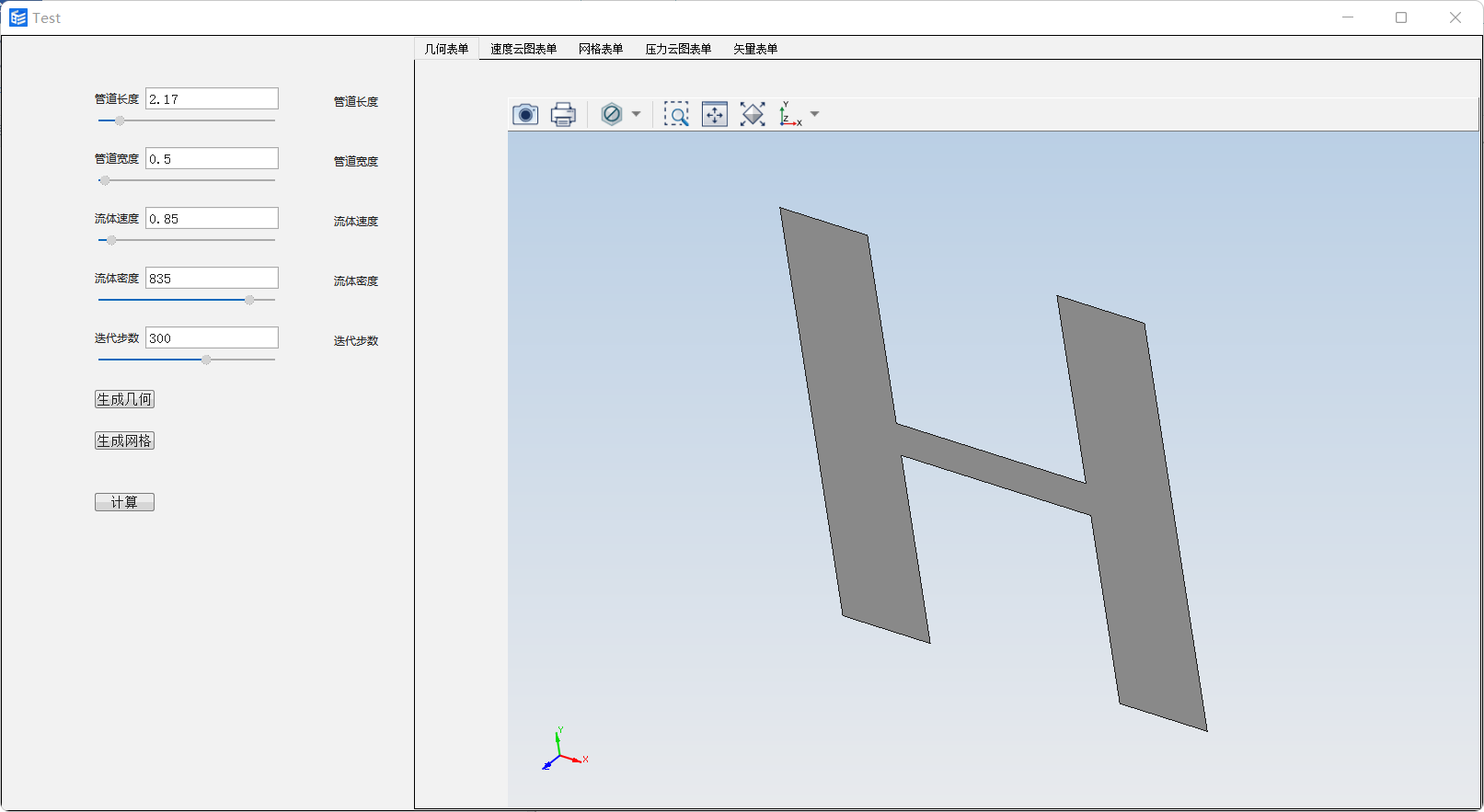Open the dropdown arrow beside the sphere icon
Image resolution: width=1484 pixels, height=812 pixels.
click(x=636, y=114)
